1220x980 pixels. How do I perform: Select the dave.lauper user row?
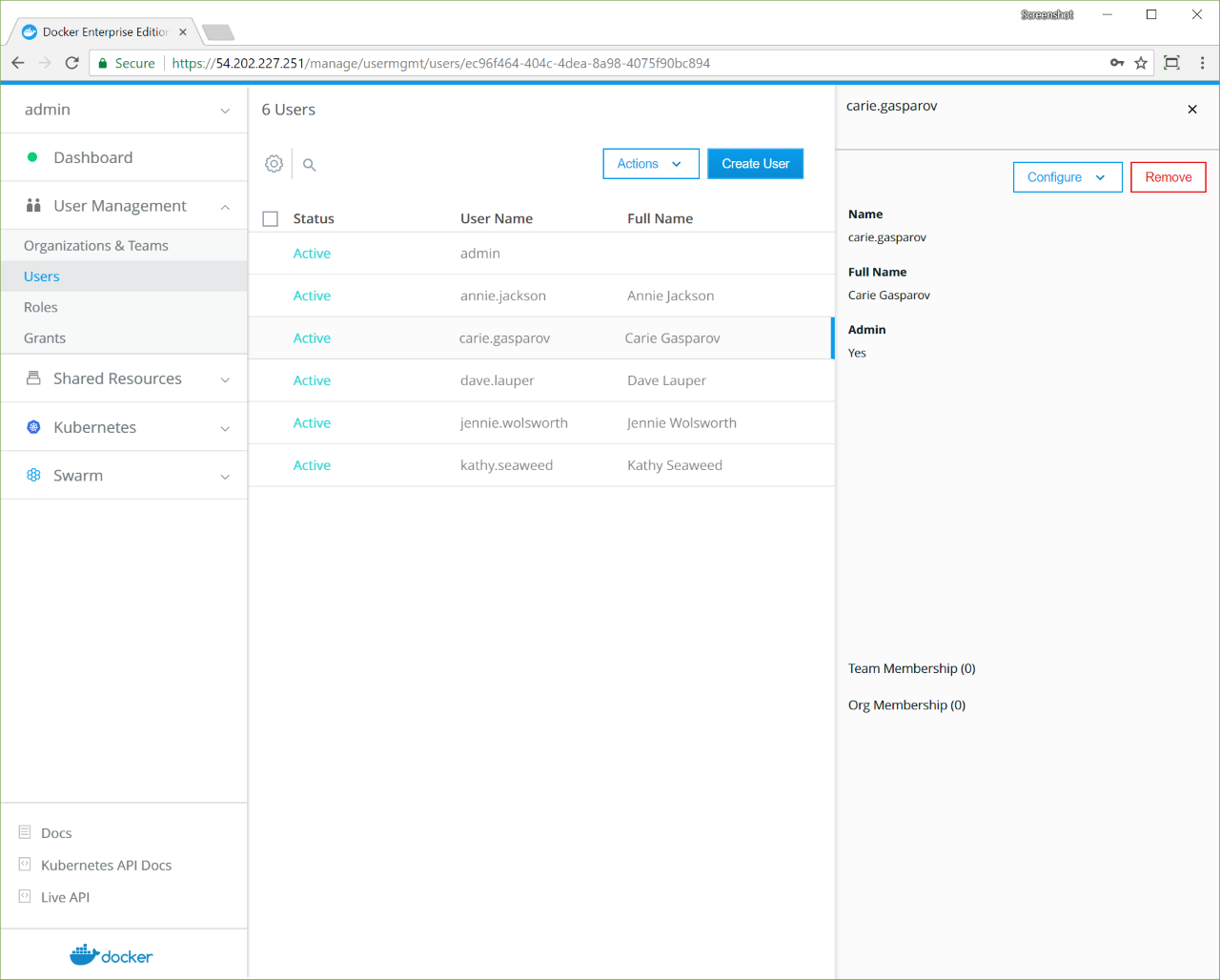497,380
